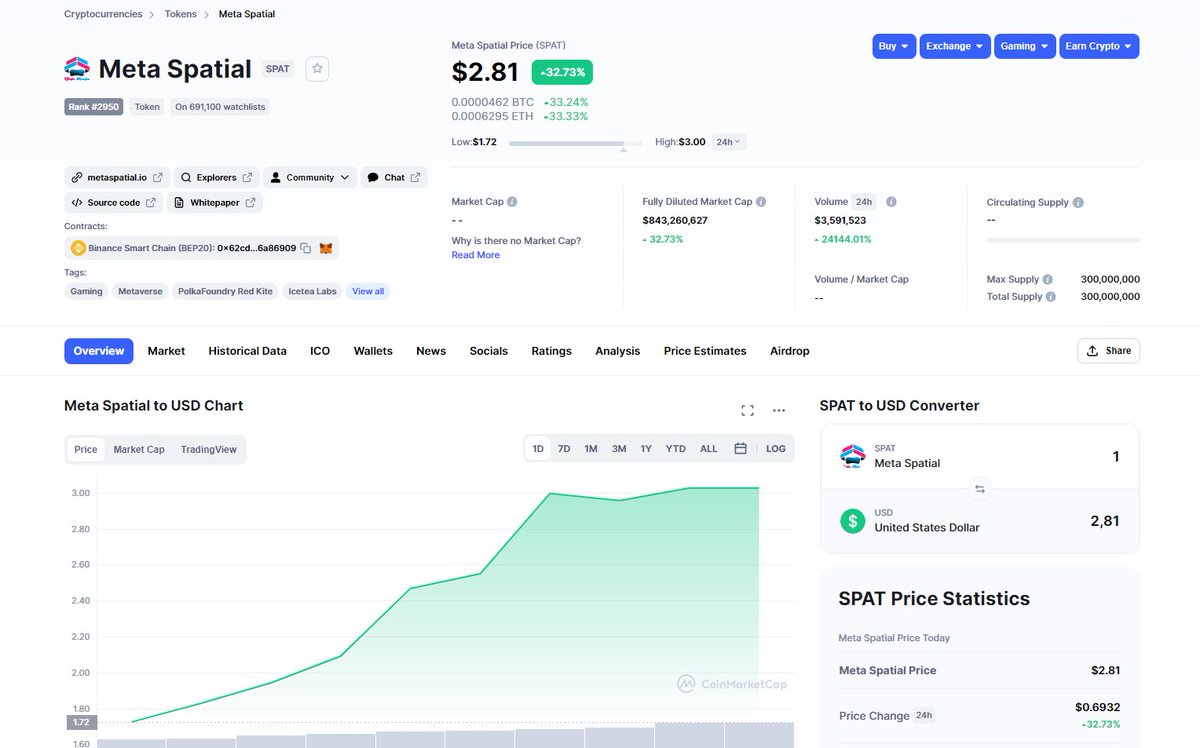Open the ICO tab

320,351
